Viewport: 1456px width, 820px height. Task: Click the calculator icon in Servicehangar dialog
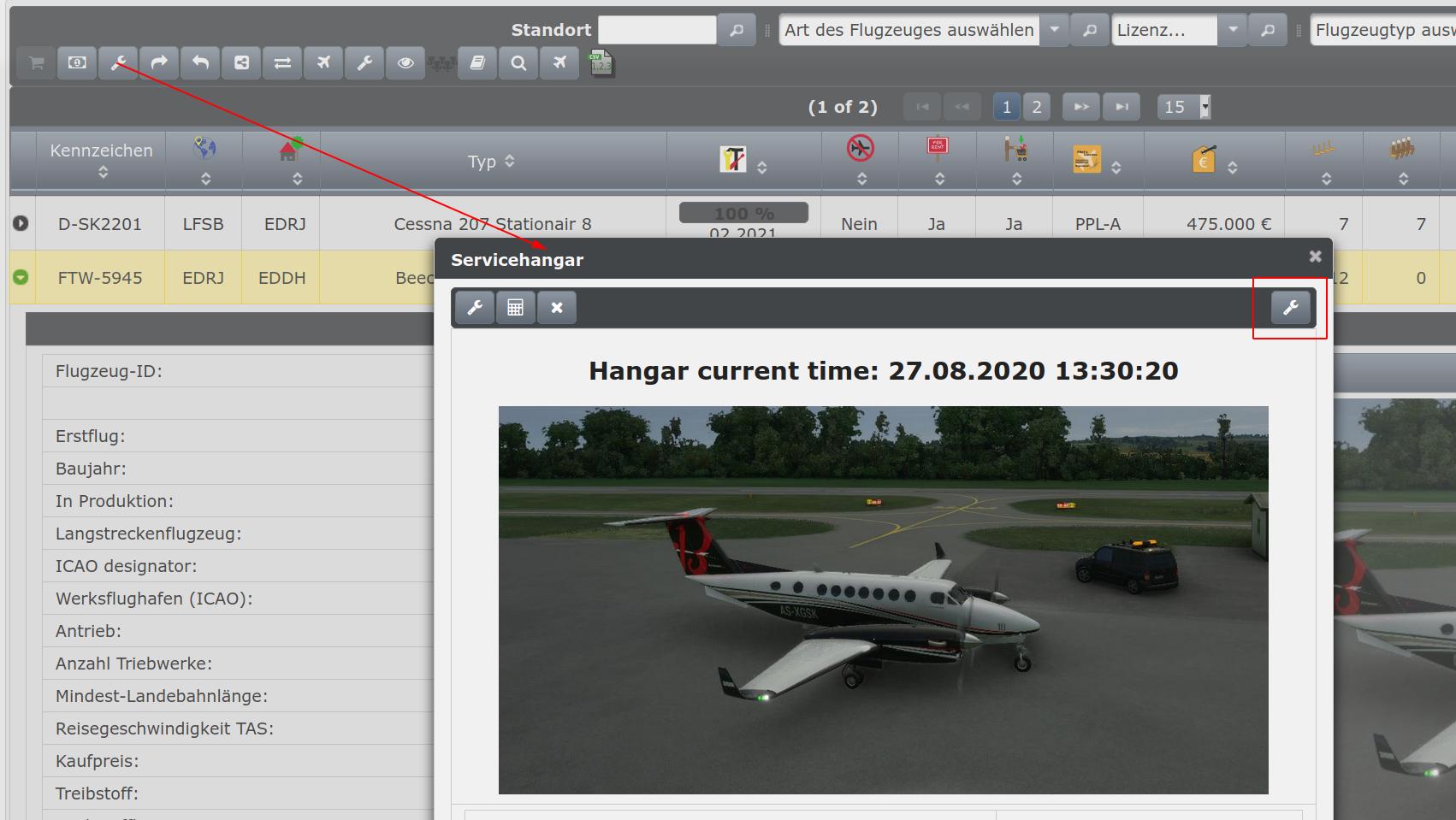[515, 308]
